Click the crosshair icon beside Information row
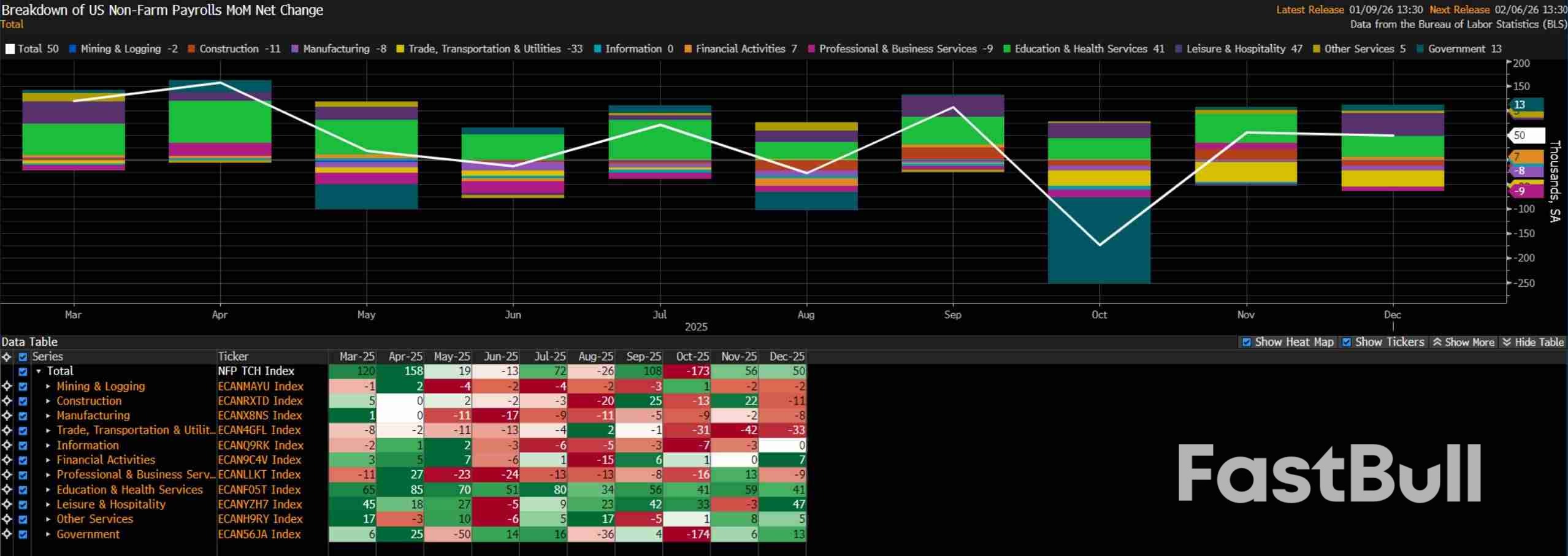This screenshot has width=1568, height=556. (x=7, y=445)
